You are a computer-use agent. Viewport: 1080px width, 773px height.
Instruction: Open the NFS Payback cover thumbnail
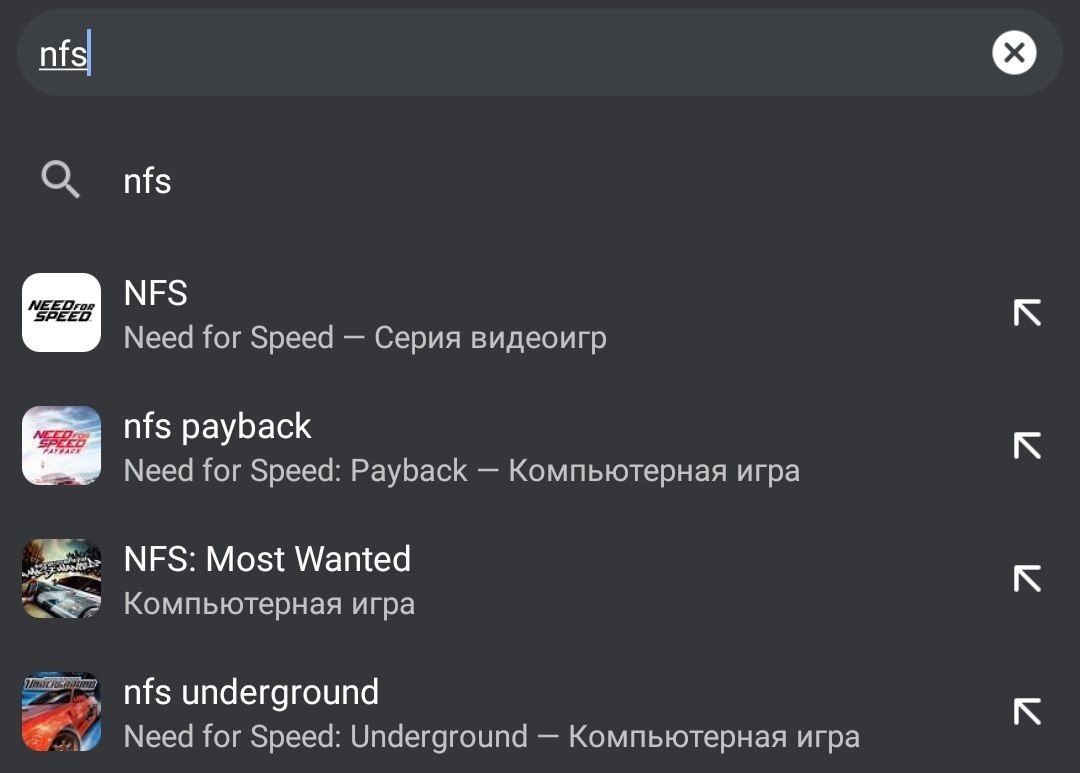click(x=61, y=446)
